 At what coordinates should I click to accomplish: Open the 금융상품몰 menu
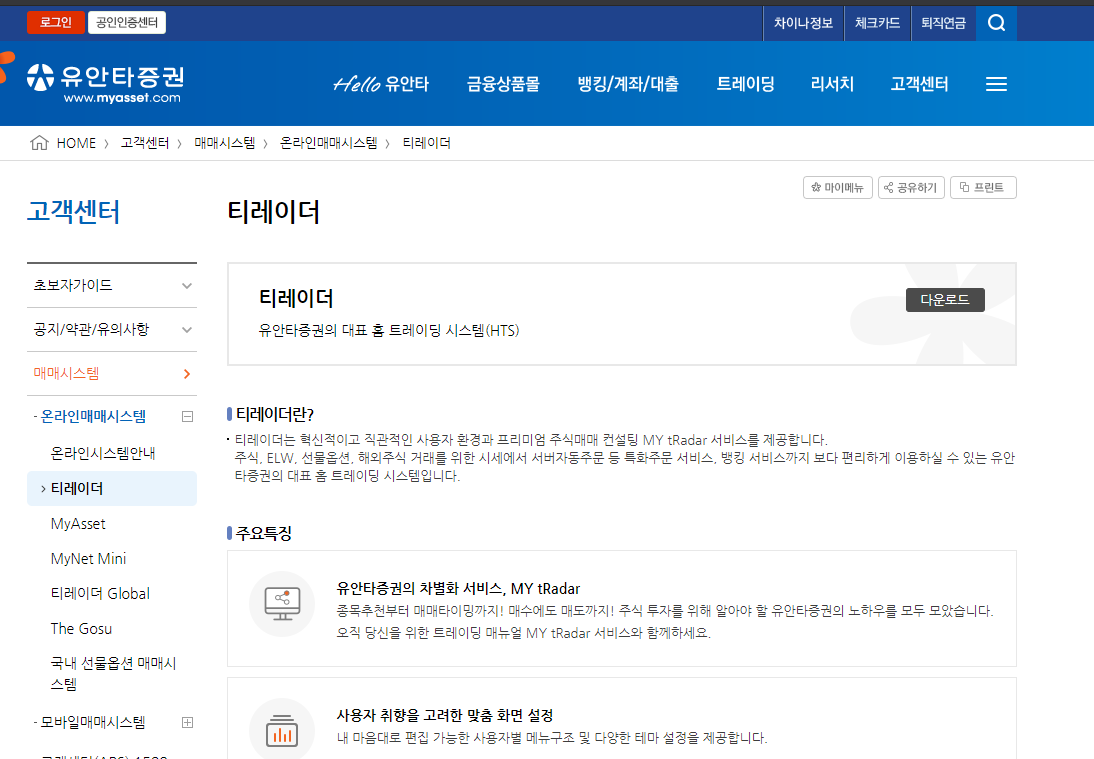coord(503,84)
